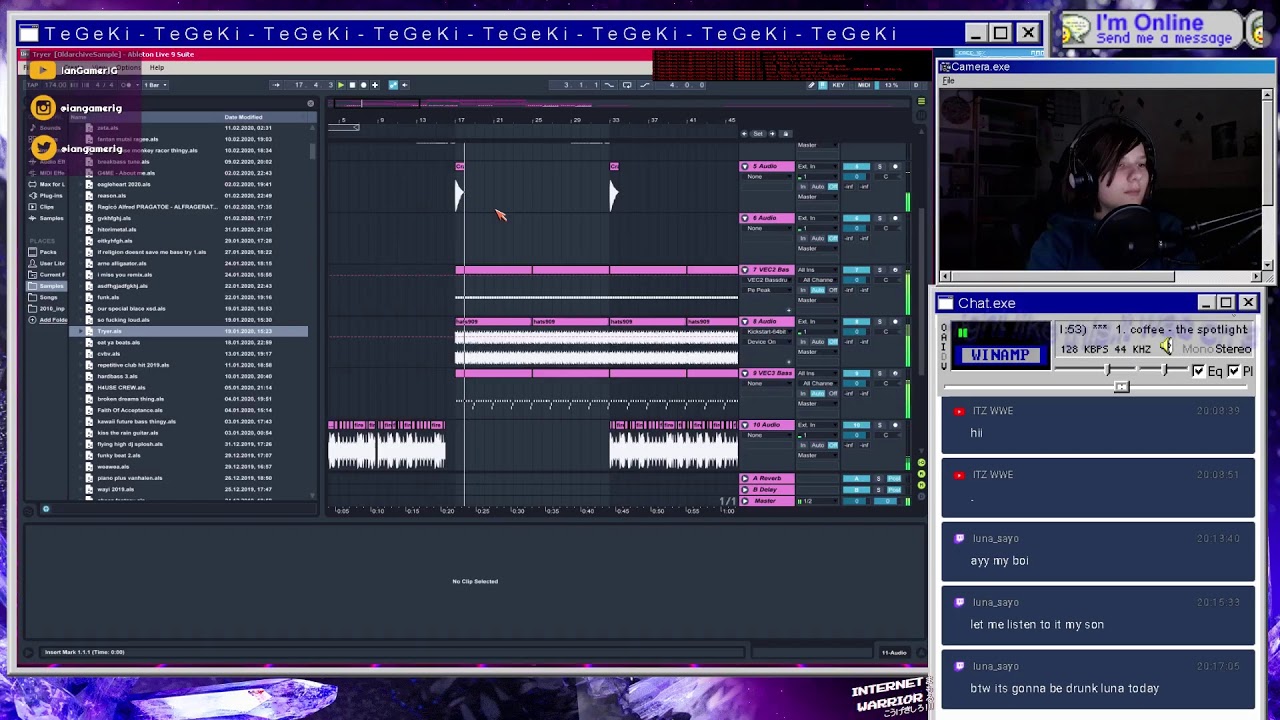Click the 11-Audio track status label
1280x720 pixels.
tap(893, 653)
